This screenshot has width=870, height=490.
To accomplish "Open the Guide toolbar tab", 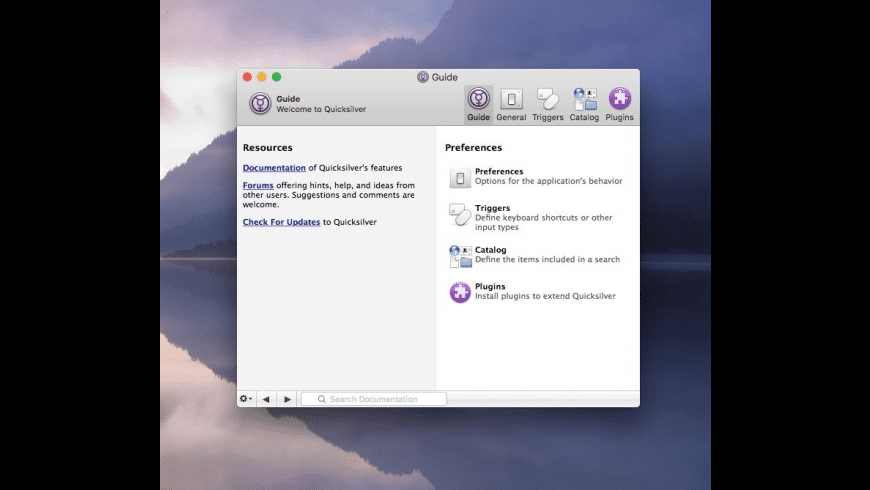I will click(478, 104).
